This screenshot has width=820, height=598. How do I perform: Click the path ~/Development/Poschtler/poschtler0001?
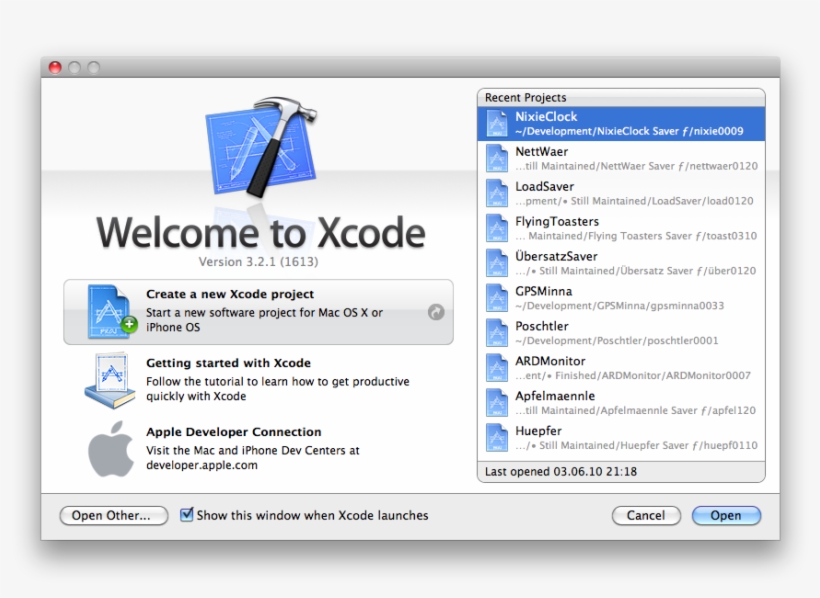point(617,341)
